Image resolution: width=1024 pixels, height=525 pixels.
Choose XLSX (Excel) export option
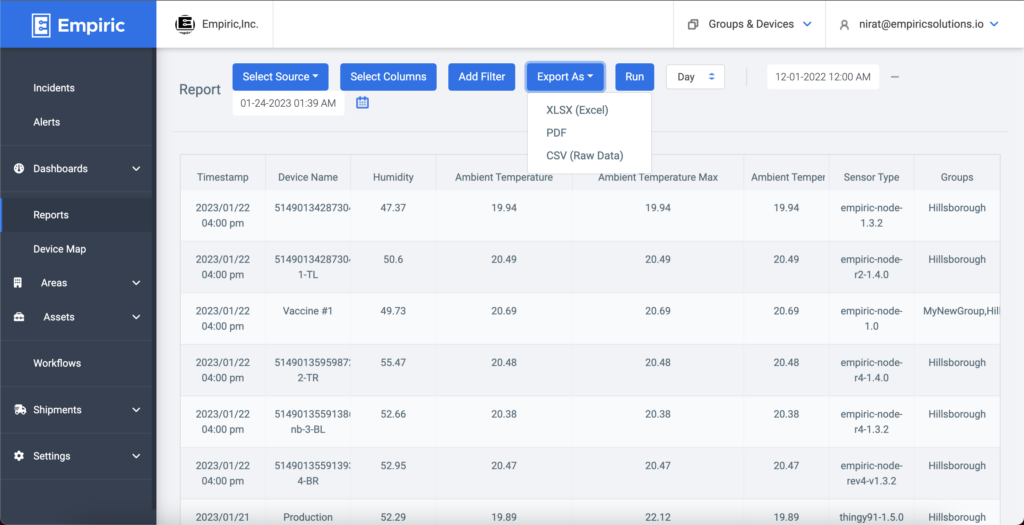(577, 110)
